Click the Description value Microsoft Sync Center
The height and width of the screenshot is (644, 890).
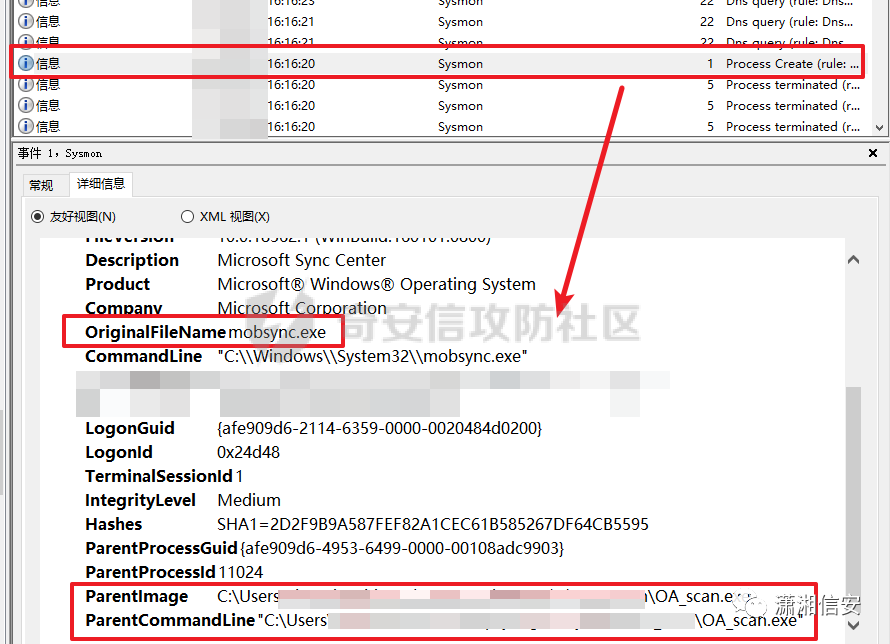301,260
